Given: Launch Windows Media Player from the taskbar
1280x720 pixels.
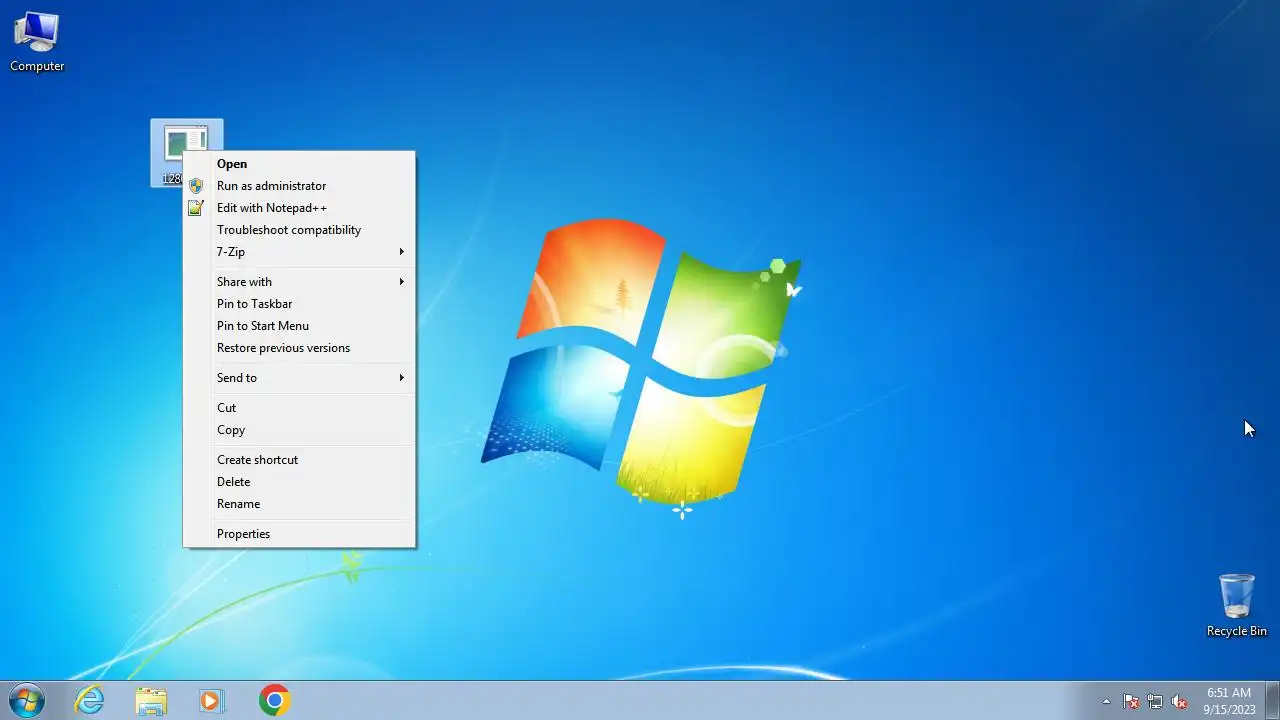Looking at the screenshot, I should pyautogui.click(x=212, y=700).
